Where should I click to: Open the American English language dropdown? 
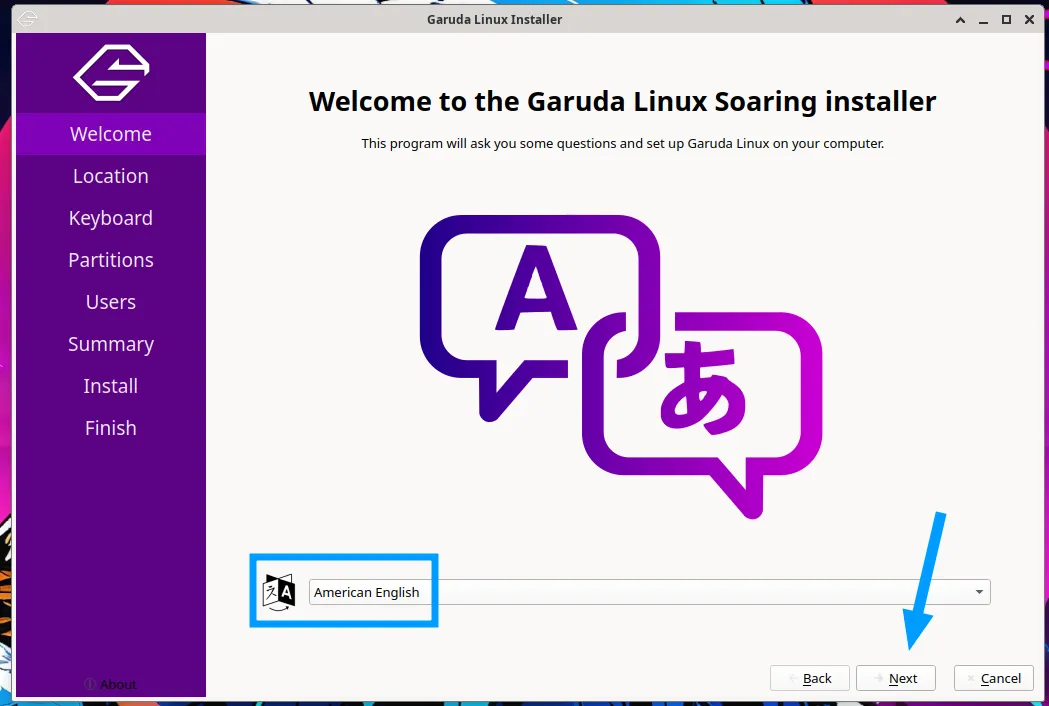pos(649,592)
